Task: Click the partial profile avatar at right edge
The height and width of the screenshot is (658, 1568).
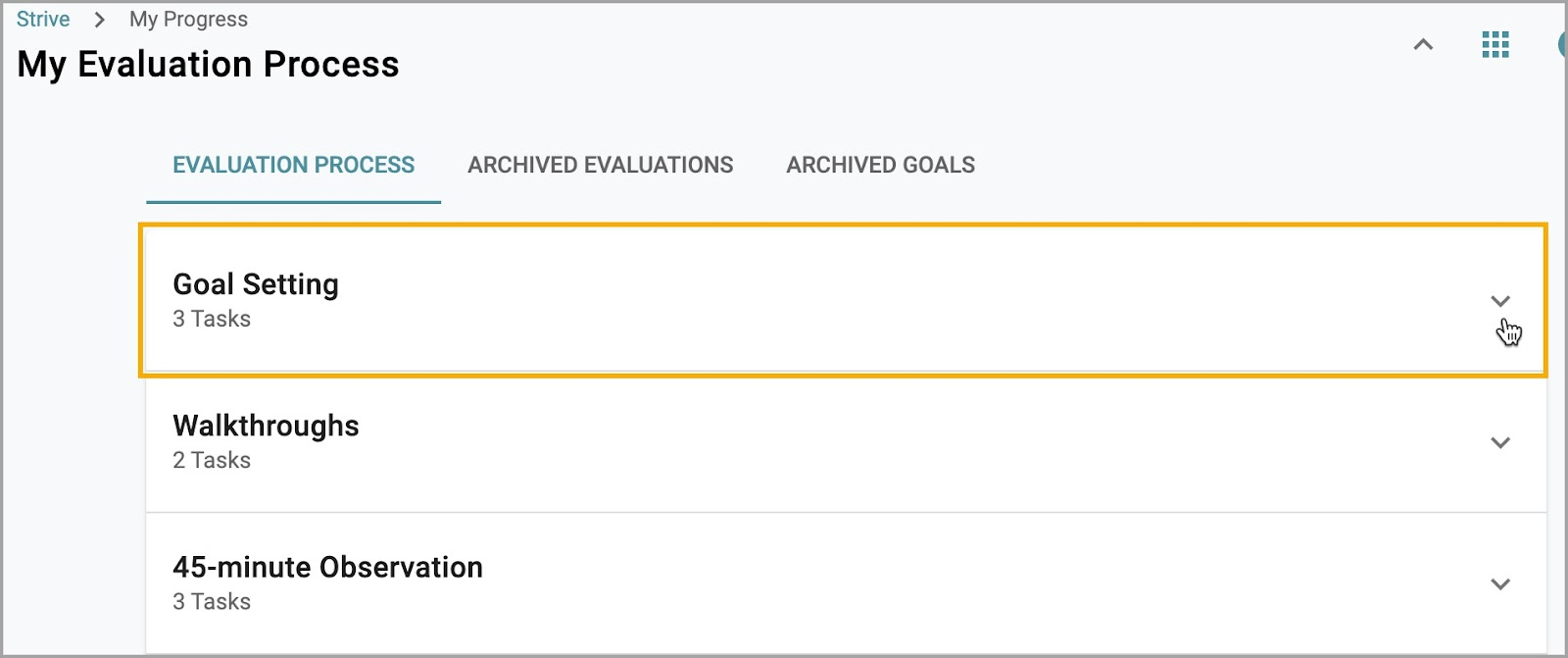Action: 1562,44
